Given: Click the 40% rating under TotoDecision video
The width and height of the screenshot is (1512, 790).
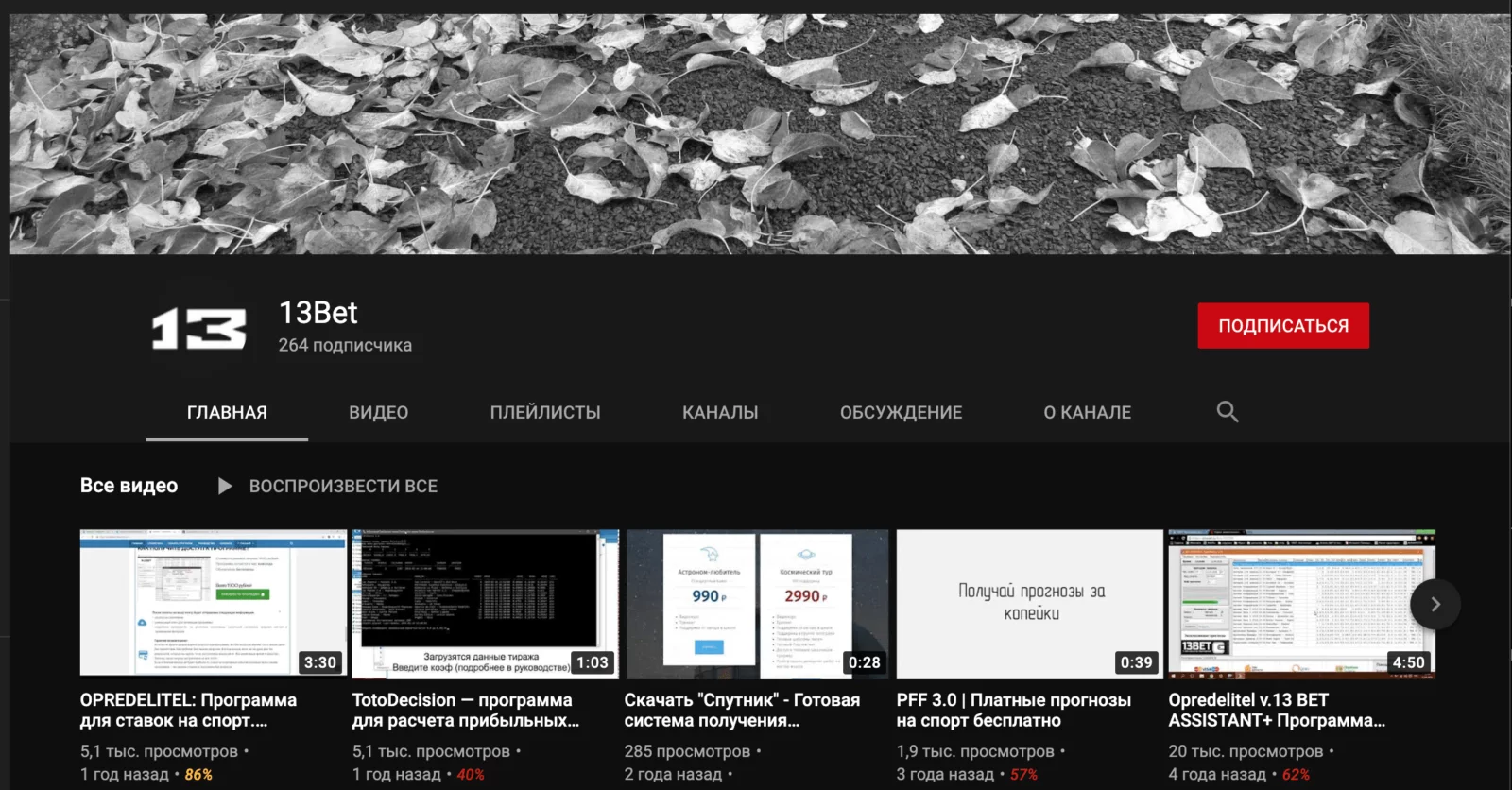Looking at the screenshot, I should pyautogui.click(x=471, y=775).
